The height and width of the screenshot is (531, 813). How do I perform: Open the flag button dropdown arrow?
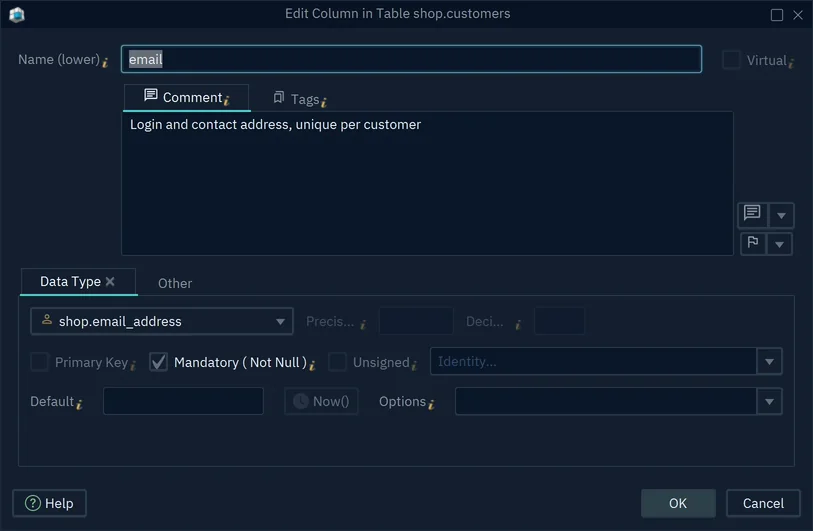click(x=779, y=244)
